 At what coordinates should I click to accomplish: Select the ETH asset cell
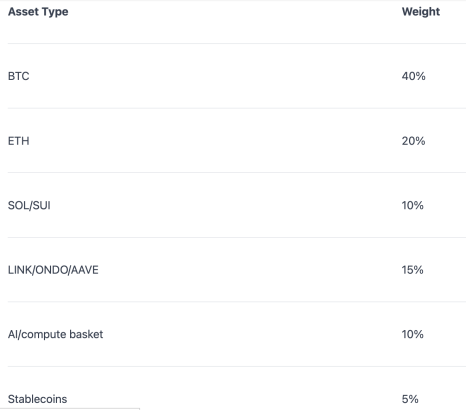tap(19, 141)
